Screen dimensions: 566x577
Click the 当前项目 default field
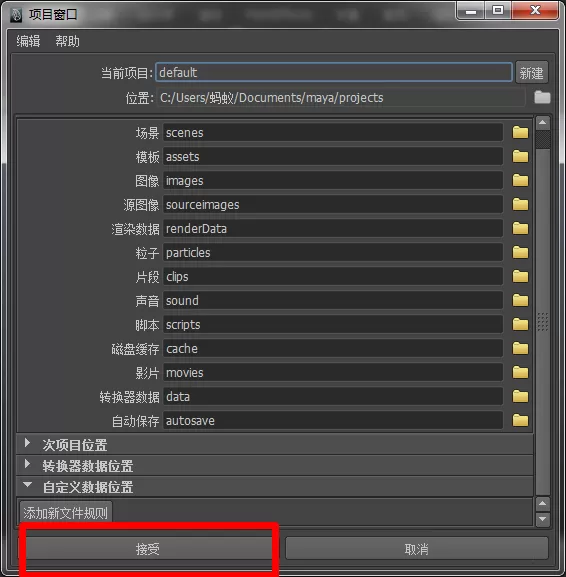pos(333,72)
